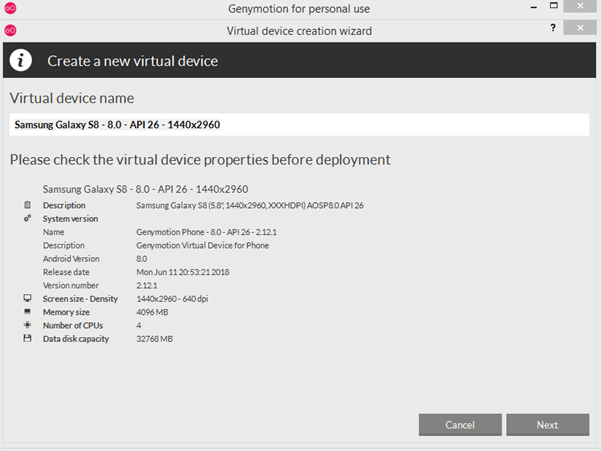Click the 'Number of CPUs' label
This screenshot has height=451, width=602.
pos(73,325)
